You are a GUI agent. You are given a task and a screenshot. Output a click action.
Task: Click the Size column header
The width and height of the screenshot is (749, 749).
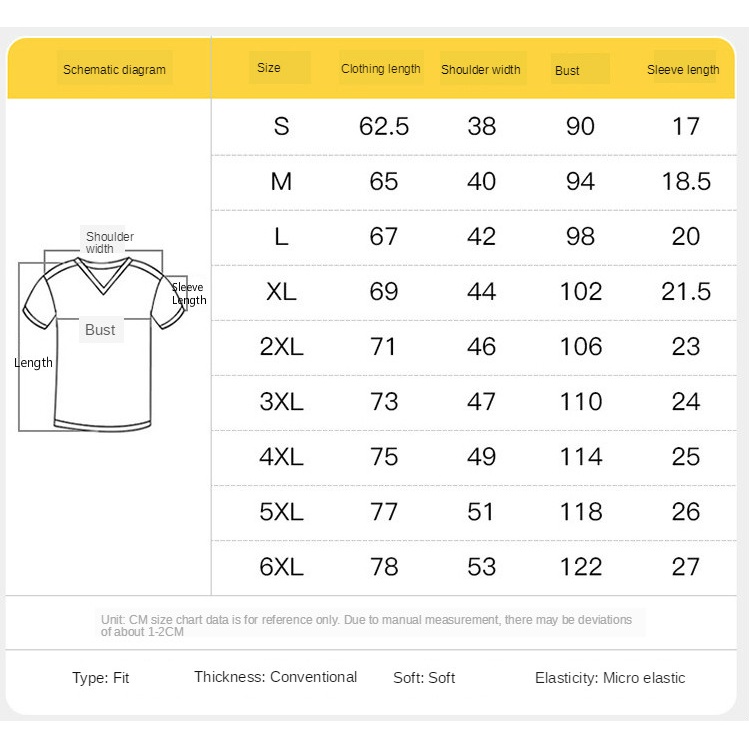click(x=269, y=68)
